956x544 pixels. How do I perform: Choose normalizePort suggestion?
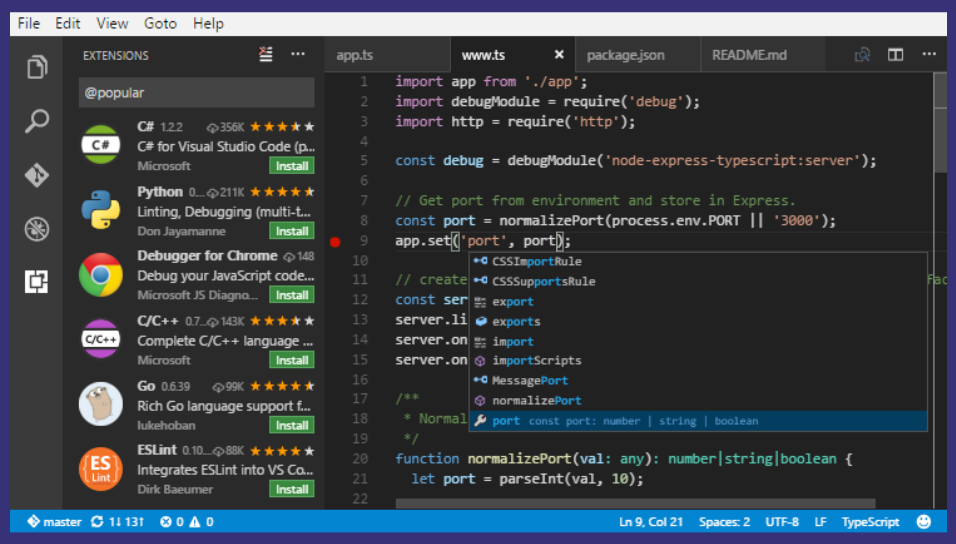point(698,401)
